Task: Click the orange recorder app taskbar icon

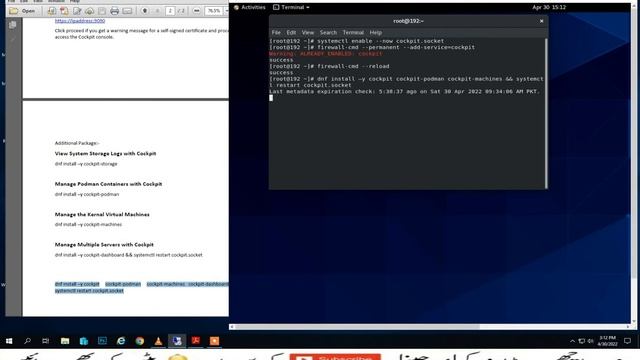Action: pyautogui.click(x=215, y=341)
